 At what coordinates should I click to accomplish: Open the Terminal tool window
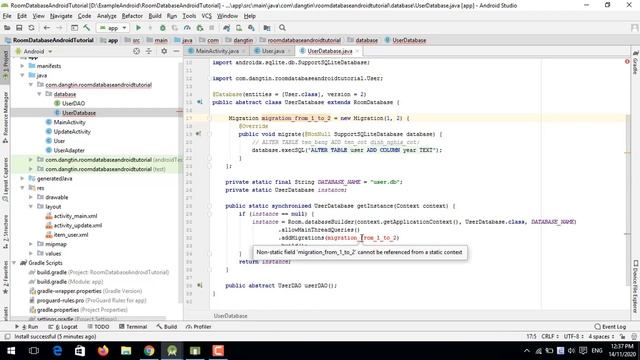[133, 327]
